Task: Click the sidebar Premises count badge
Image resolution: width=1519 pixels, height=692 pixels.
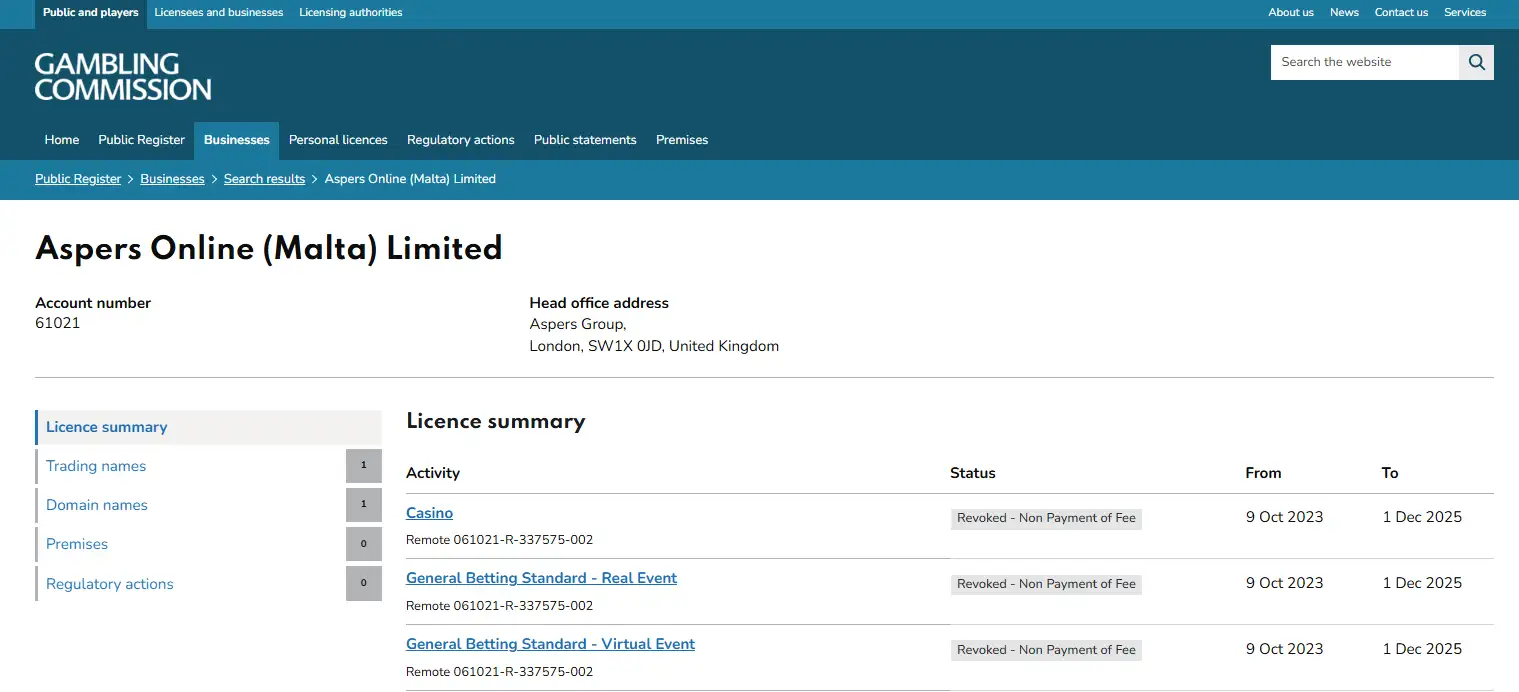Action: [x=364, y=544]
